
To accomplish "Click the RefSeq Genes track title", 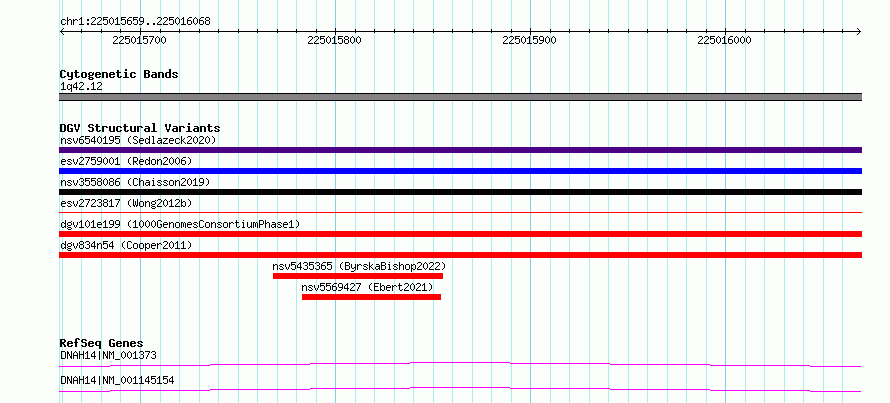I will 101,343.
